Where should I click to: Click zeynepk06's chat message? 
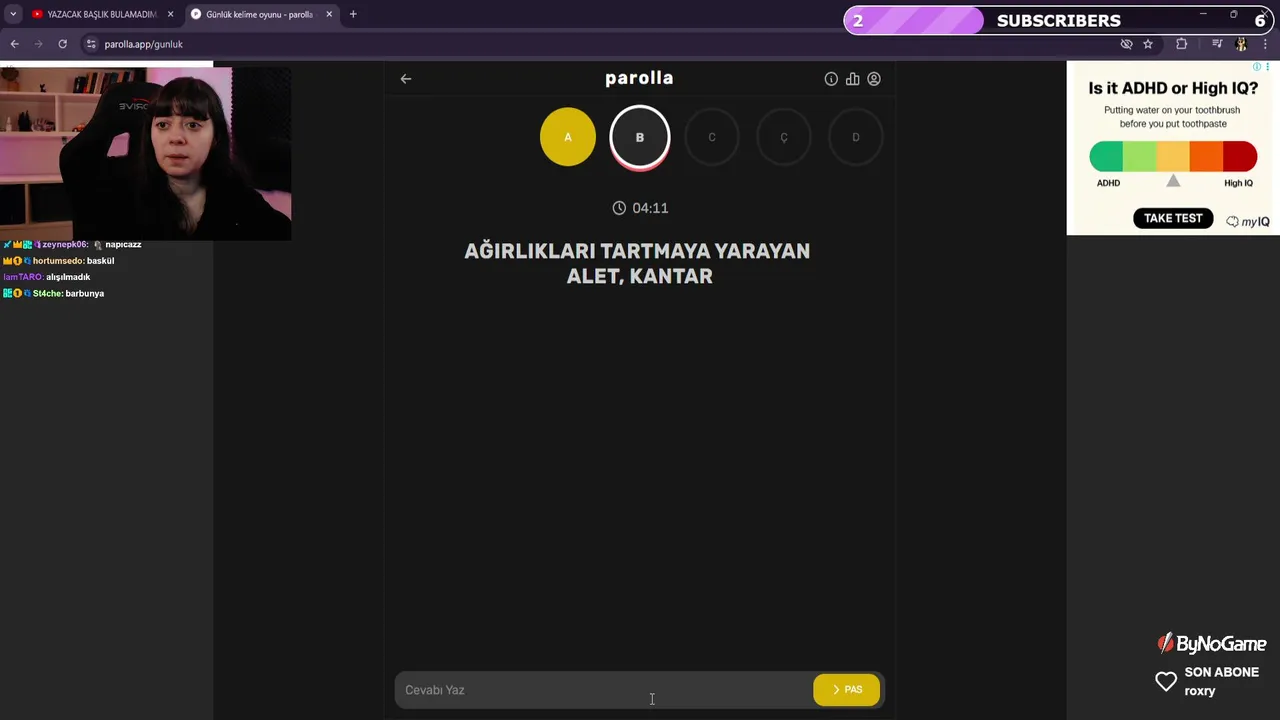(72, 245)
